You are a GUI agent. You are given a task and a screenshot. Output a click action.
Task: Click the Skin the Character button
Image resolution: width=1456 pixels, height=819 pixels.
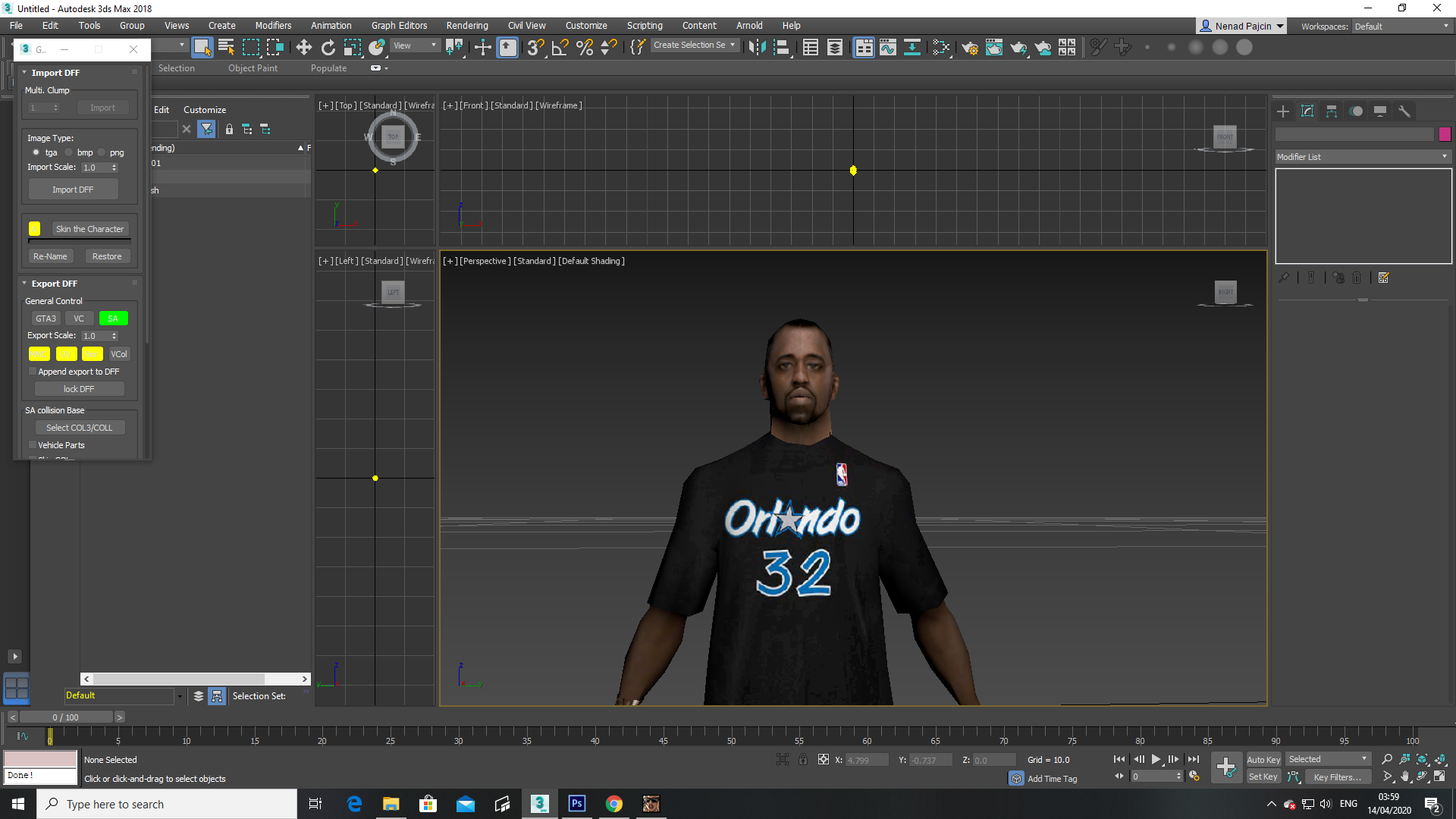(x=89, y=229)
